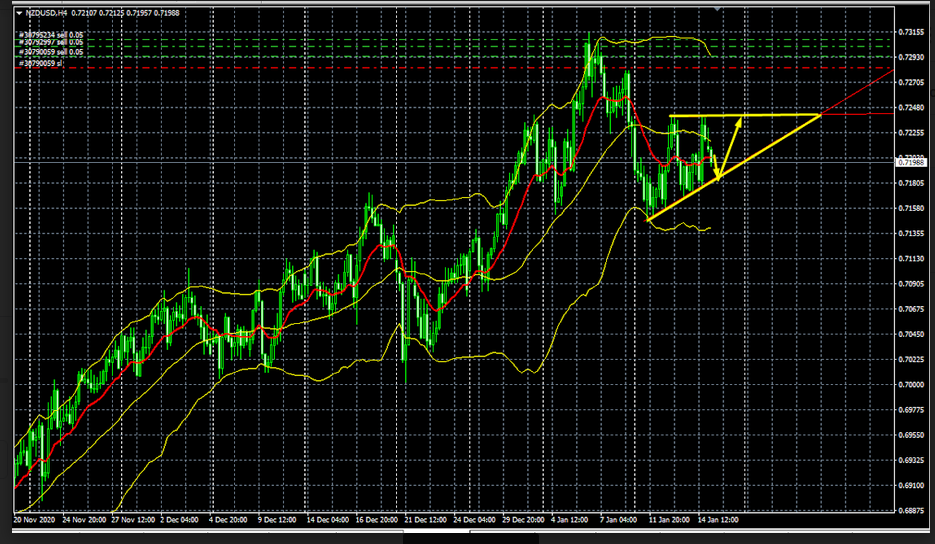The width and height of the screenshot is (935, 544).
Task: Click the NZDUSD,H4 chart title text
Action: click(43, 12)
